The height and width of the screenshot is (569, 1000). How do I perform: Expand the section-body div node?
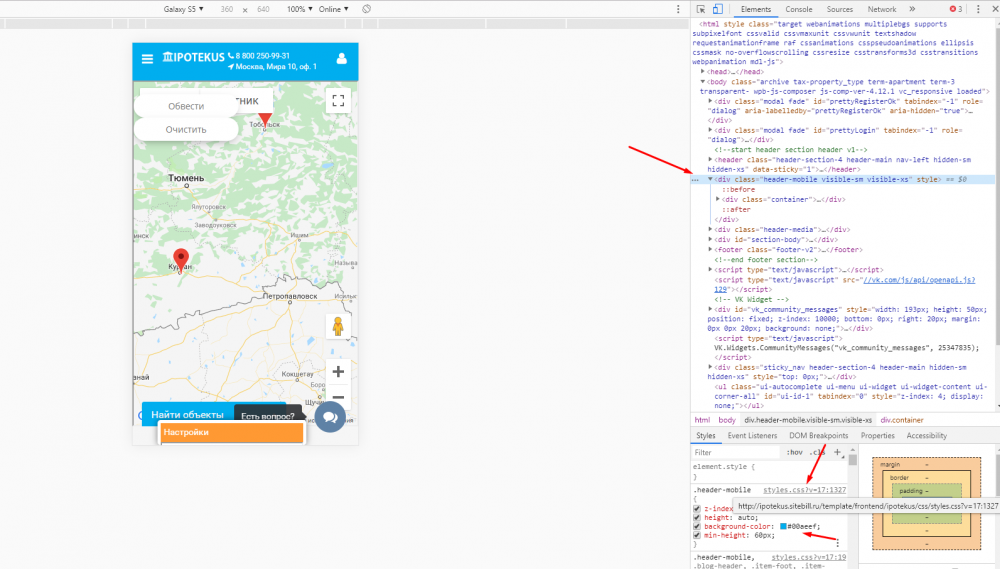click(710, 239)
